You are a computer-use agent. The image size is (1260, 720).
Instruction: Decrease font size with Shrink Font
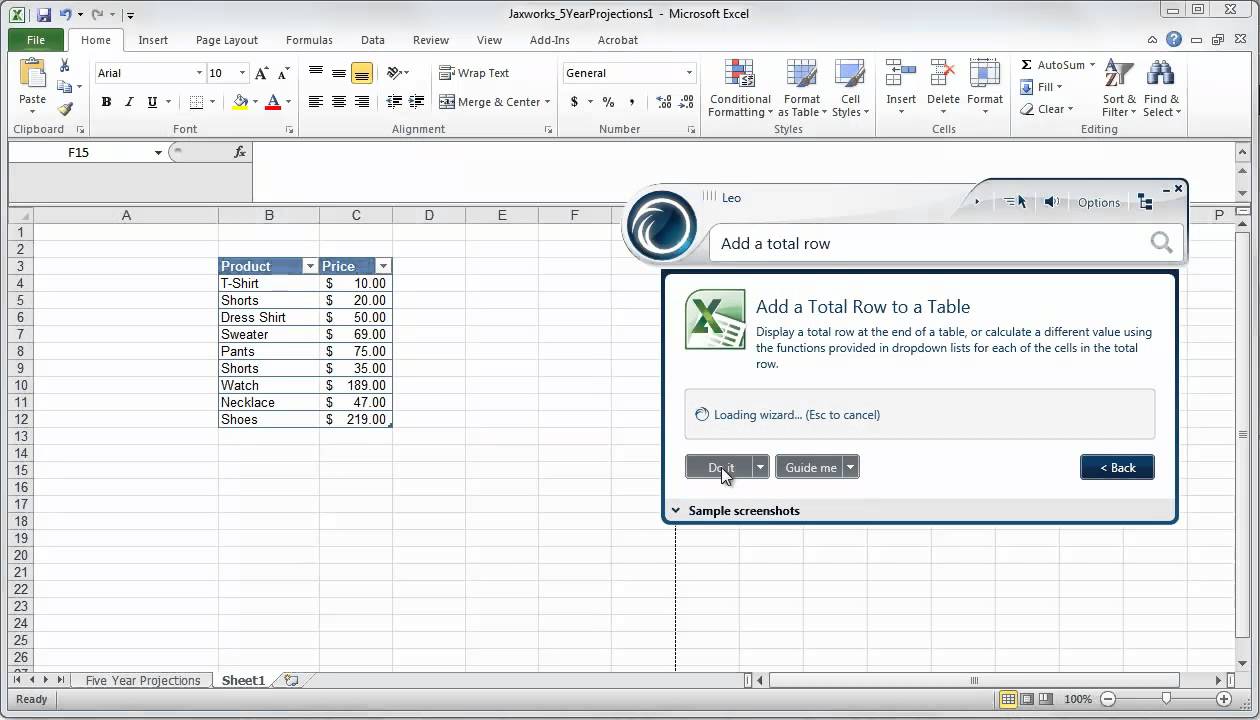pos(281,73)
